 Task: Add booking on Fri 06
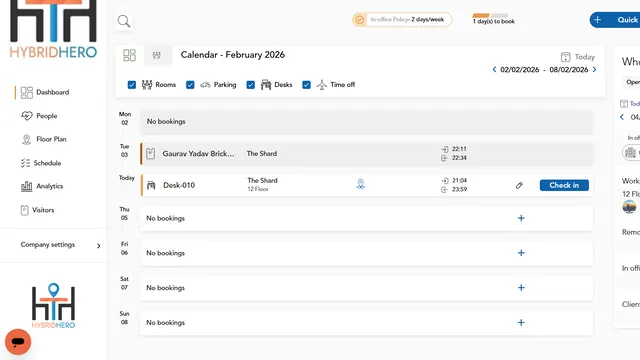(521, 253)
